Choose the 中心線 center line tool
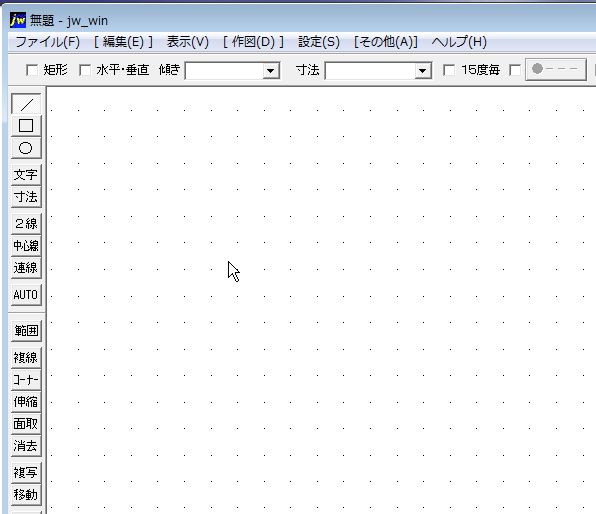The height and width of the screenshot is (514, 596). [26, 246]
